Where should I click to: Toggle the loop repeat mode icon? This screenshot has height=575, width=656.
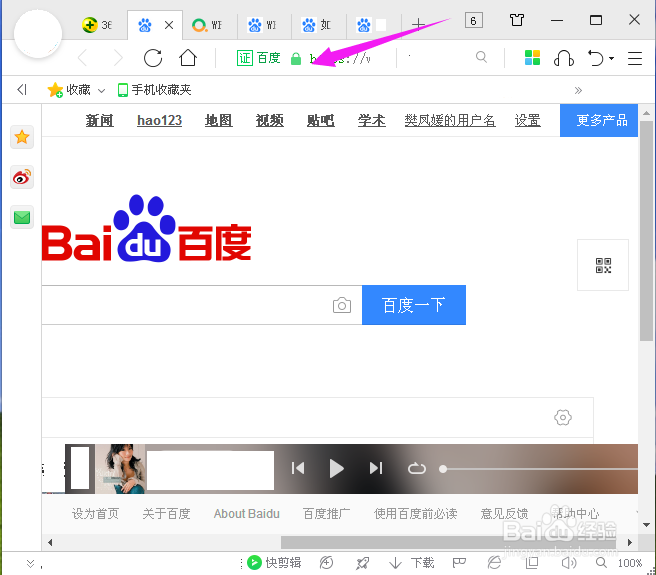tap(417, 469)
